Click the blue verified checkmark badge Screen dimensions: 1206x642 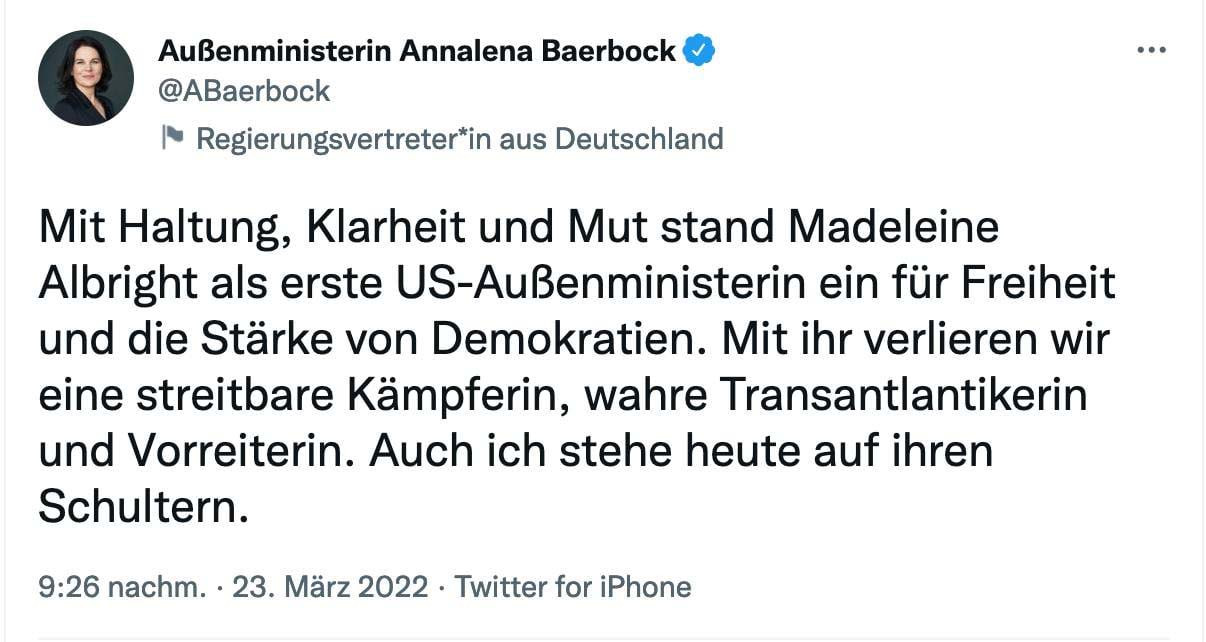pos(699,50)
